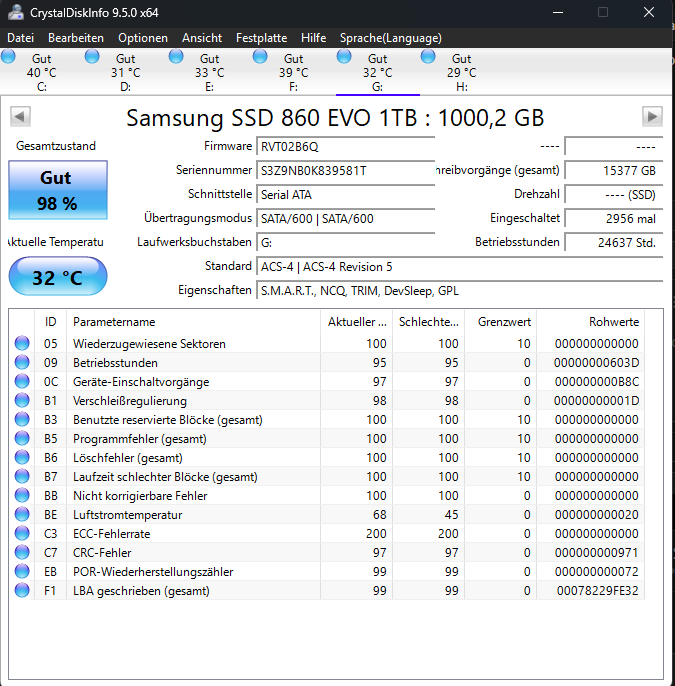Viewport: 675px width, 686px height.
Task: Click raw value 00078229FE32
Action: coord(598,591)
